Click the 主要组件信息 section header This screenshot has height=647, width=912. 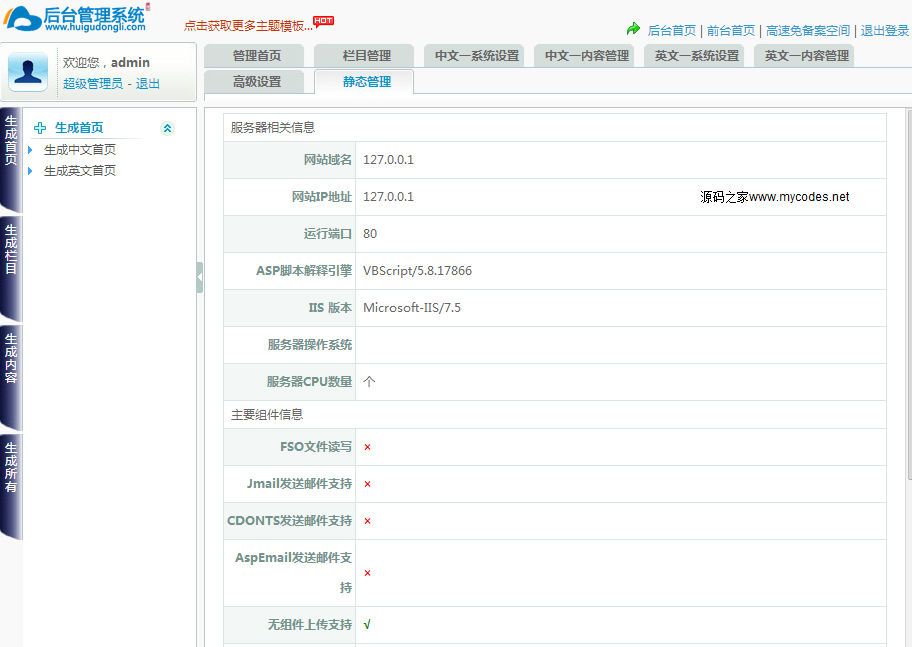point(267,414)
